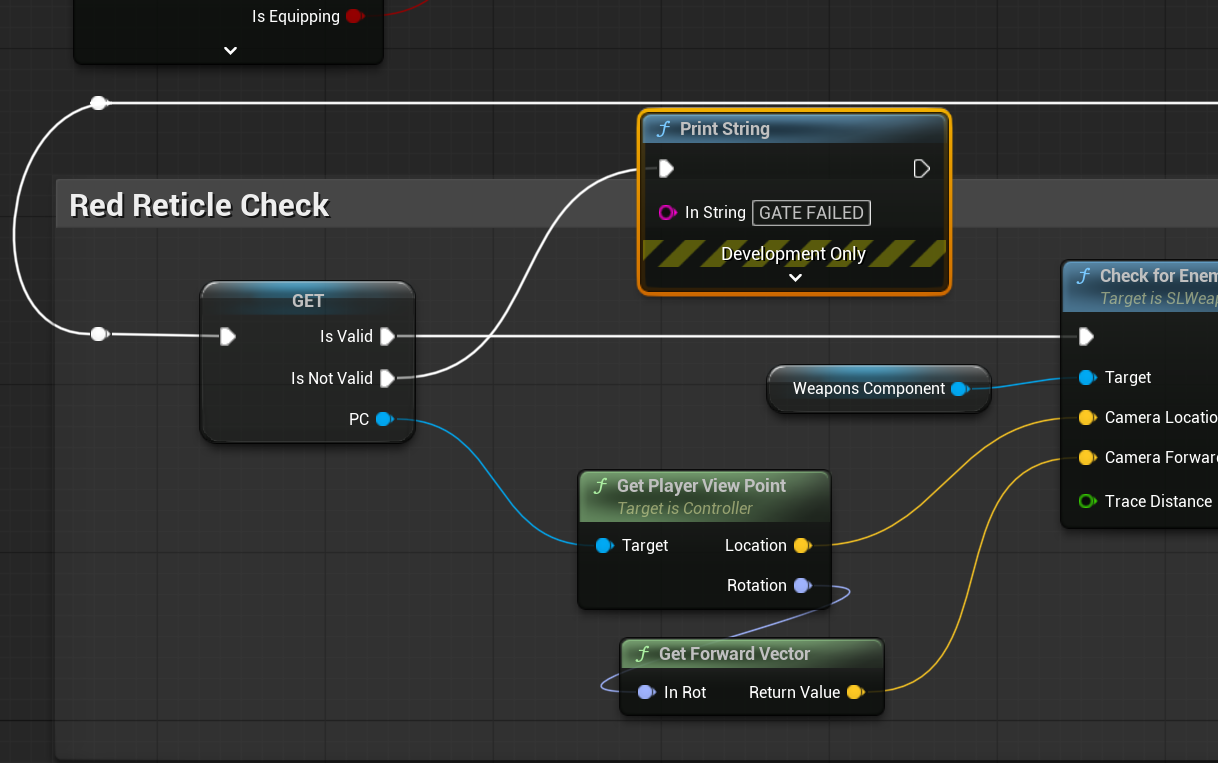Click the Target is Controller subtitle

[x=685, y=509]
